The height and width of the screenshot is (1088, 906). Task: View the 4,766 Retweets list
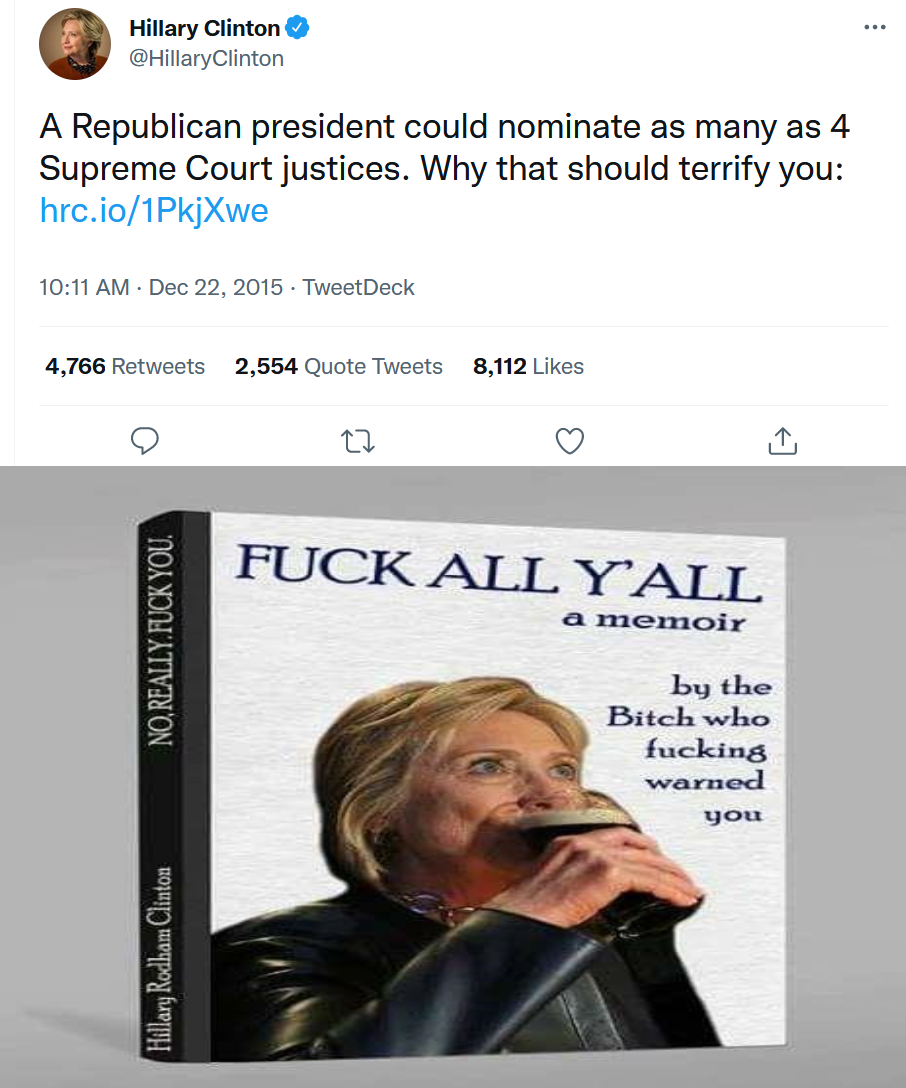pyautogui.click(x=125, y=366)
